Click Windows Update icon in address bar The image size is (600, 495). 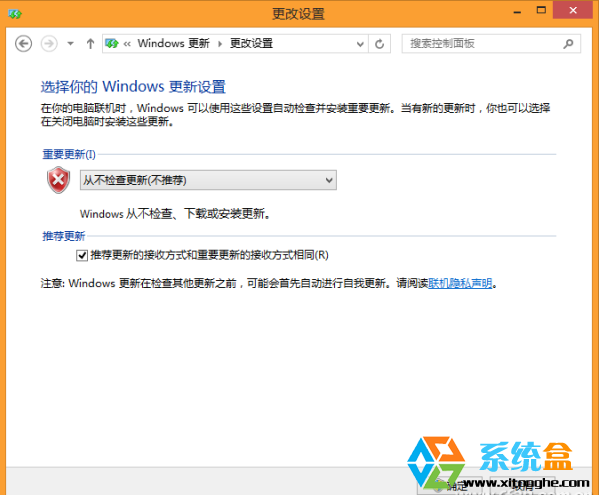[112, 44]
